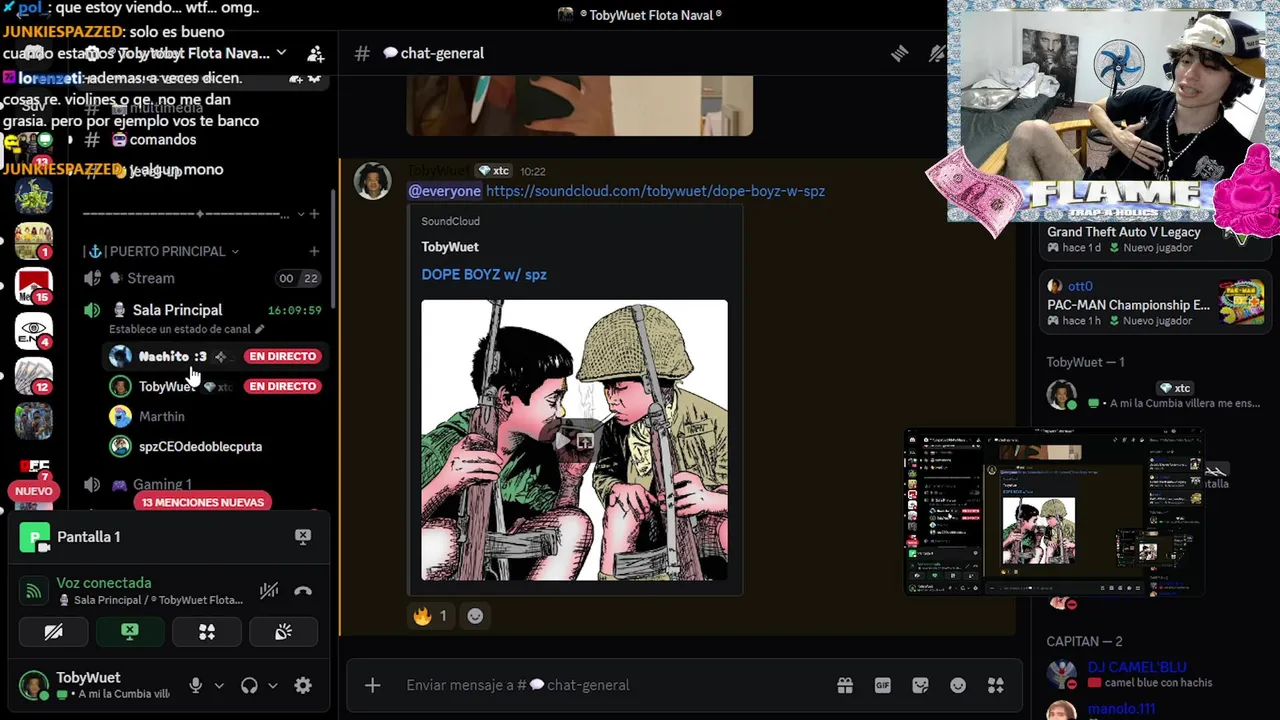Open threads icon in channel header
1280x720 pixels.
tap(899, 53)
